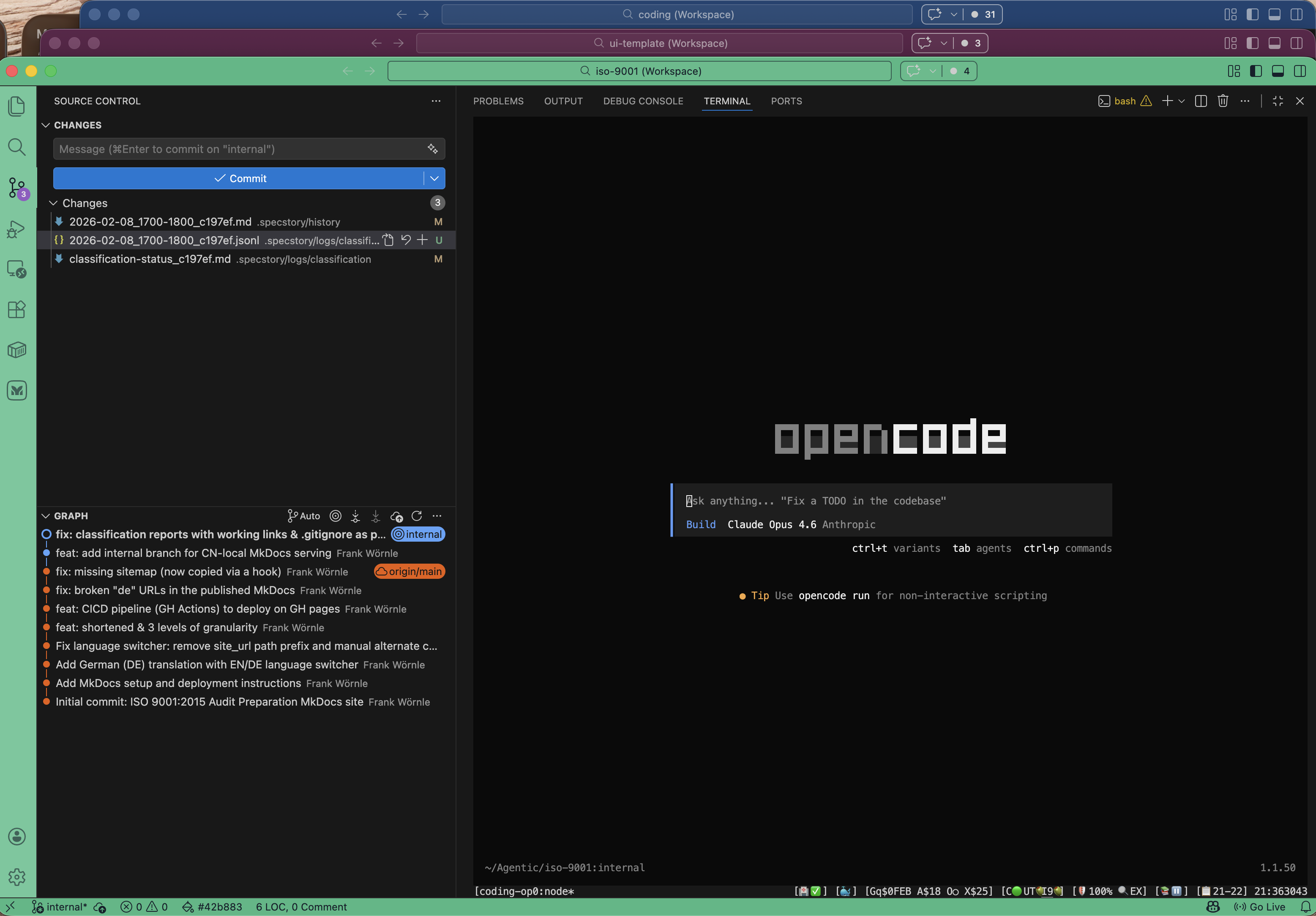
Task: Open chat dropdown chevron in coding window
Action: pyautogui.click(x=954, y=14)
